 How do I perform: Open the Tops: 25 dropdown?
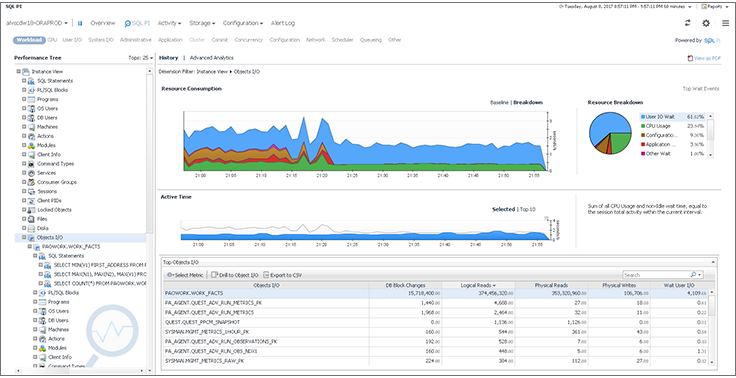point(140,58)
